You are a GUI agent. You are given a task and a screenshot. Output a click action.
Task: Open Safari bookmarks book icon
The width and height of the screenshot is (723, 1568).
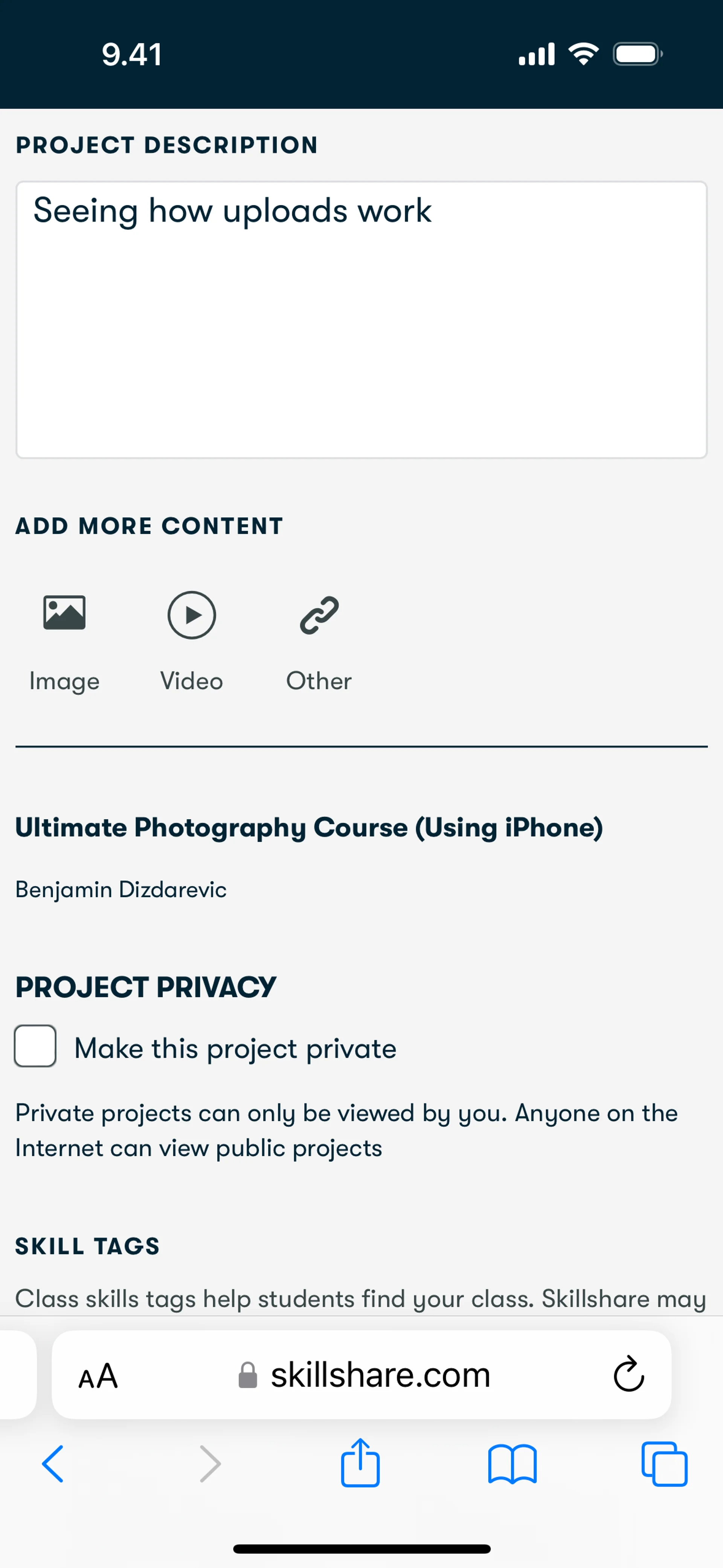tap(512, 1463)
